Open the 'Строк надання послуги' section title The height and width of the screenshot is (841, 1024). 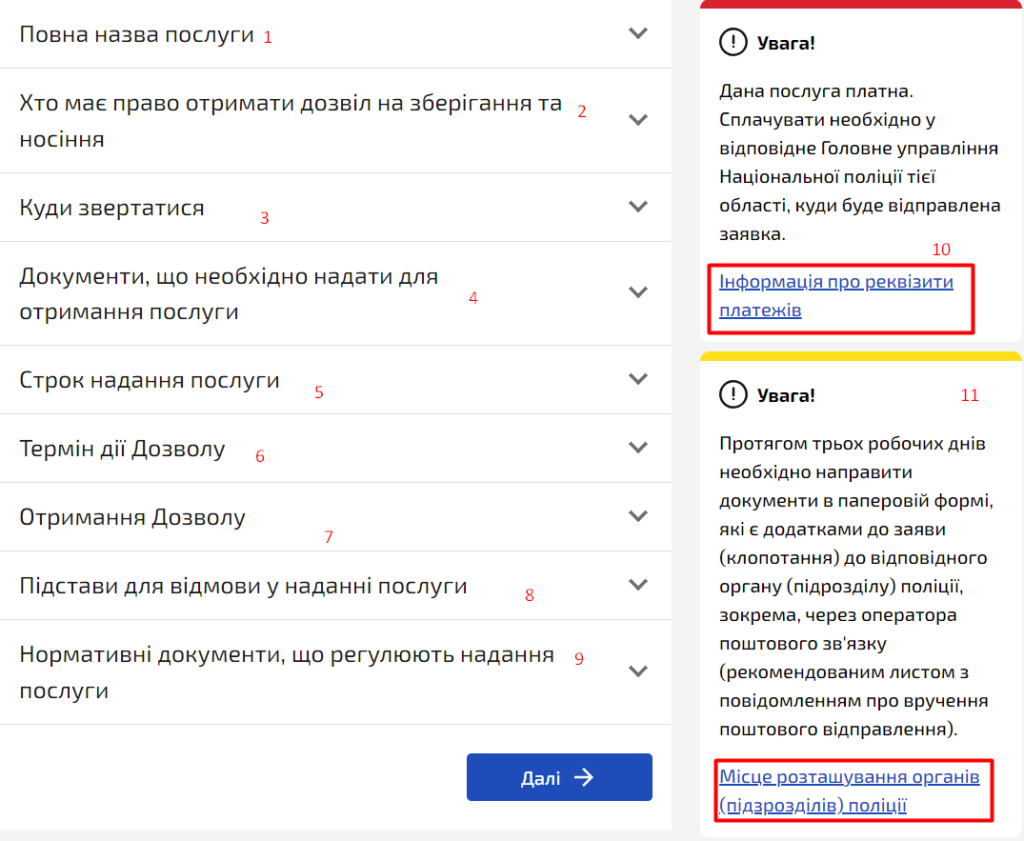point(149,380)
